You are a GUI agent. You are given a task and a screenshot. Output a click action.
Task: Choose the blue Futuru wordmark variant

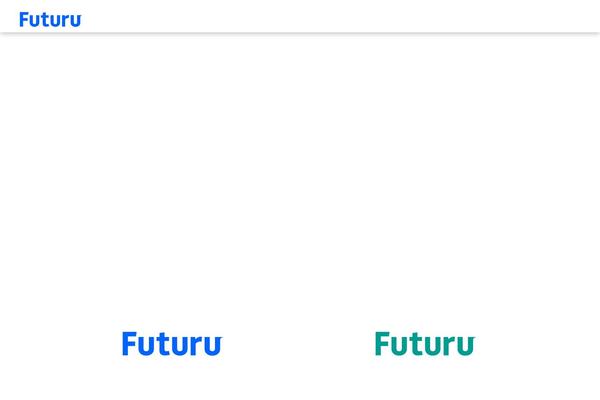[172, 343]
